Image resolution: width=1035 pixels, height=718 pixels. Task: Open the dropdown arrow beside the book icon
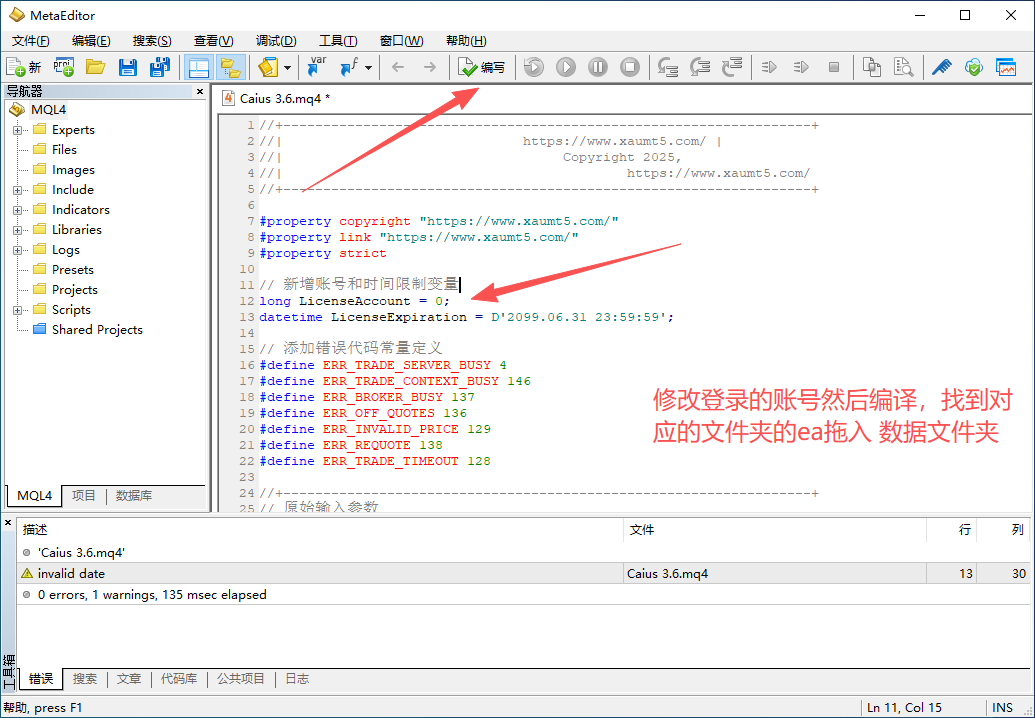287,67
